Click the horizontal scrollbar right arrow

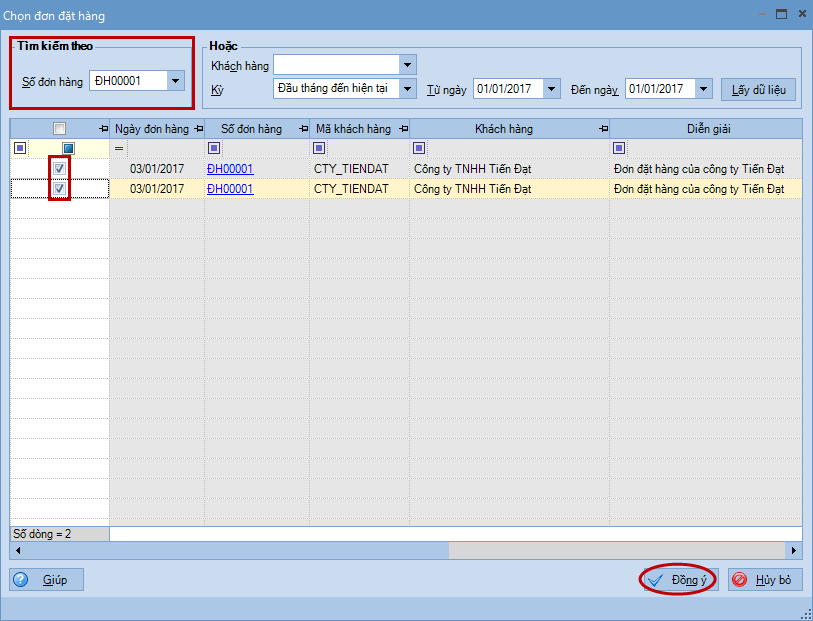[794, 551]
